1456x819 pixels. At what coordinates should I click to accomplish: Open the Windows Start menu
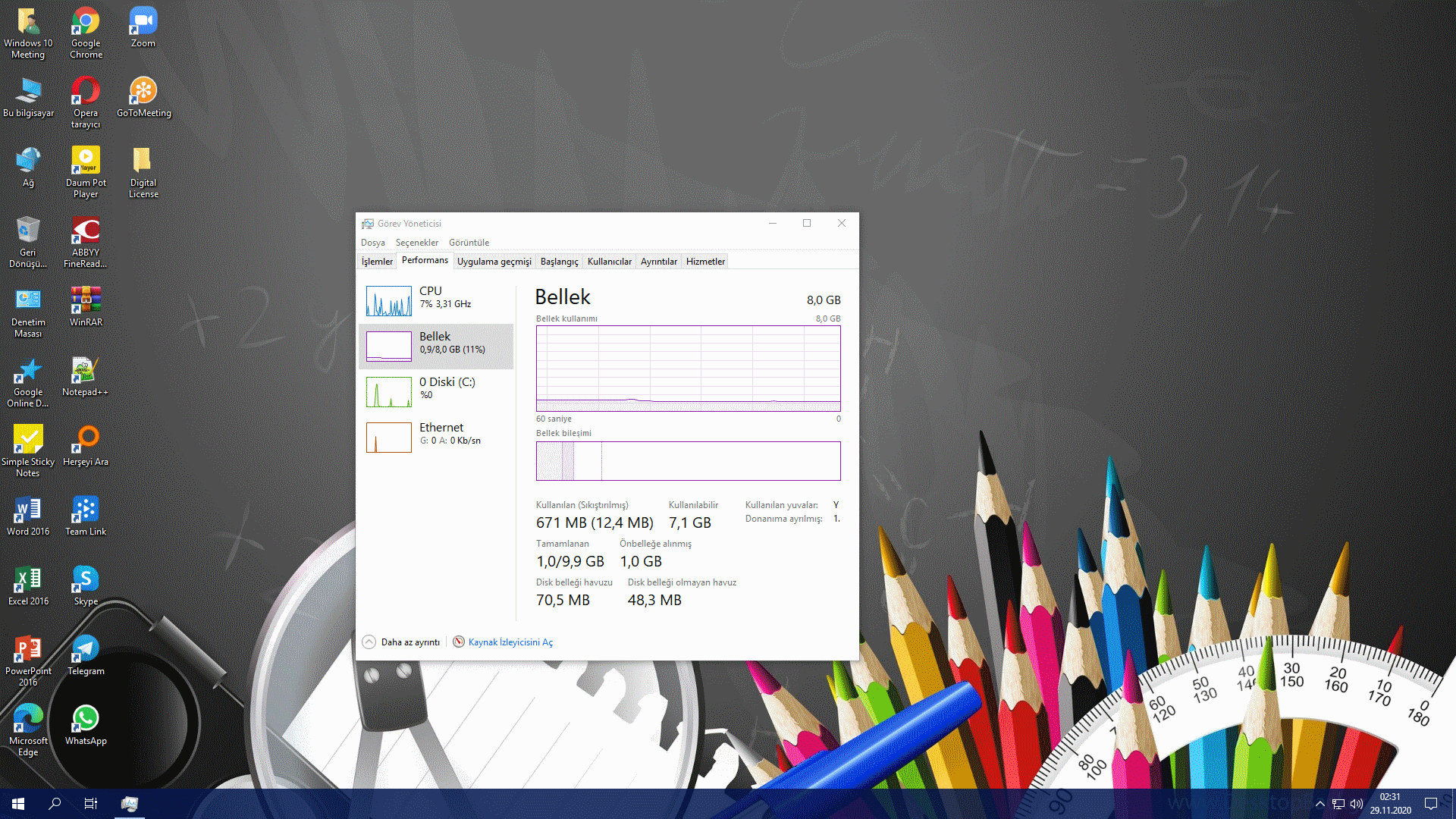coord(18,804)
